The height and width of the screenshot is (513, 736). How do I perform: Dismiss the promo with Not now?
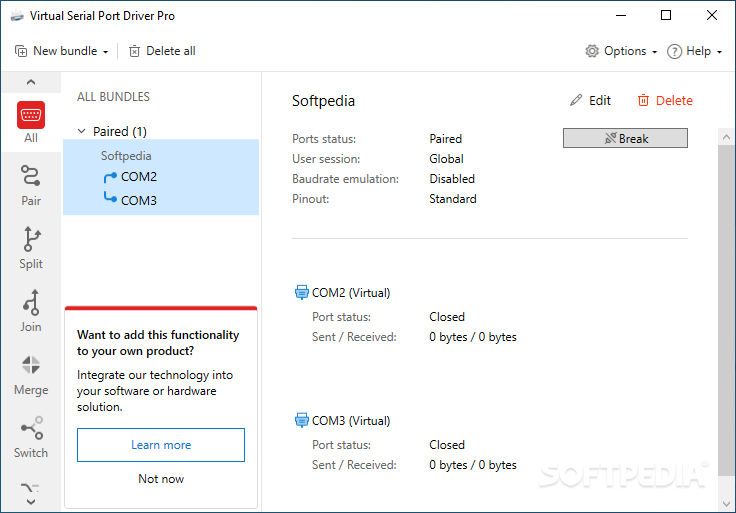point(161,479)
